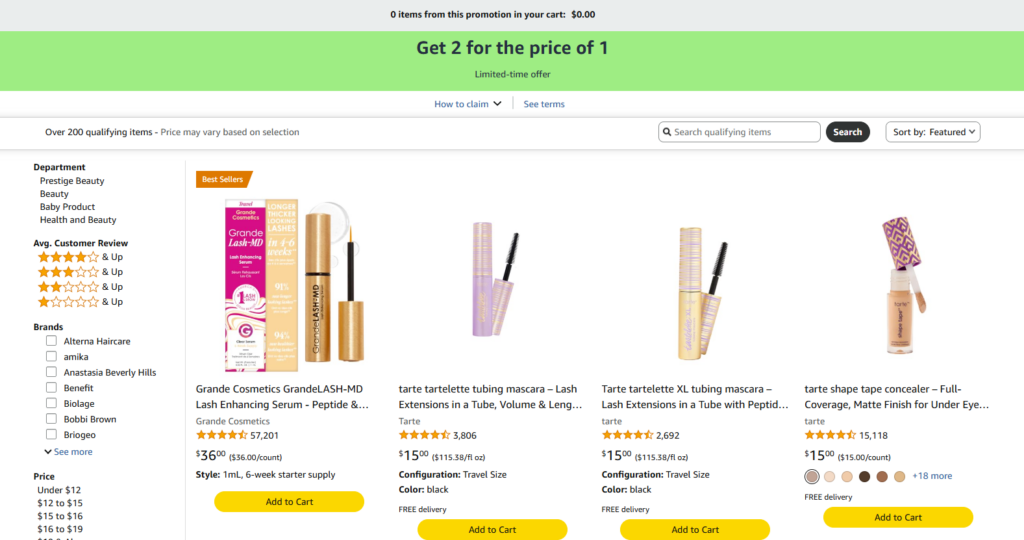The width and height of the screenshot is (1024, 540).
Task: Open tarte shape tape concealer star rating
Action: click(830, 435)
